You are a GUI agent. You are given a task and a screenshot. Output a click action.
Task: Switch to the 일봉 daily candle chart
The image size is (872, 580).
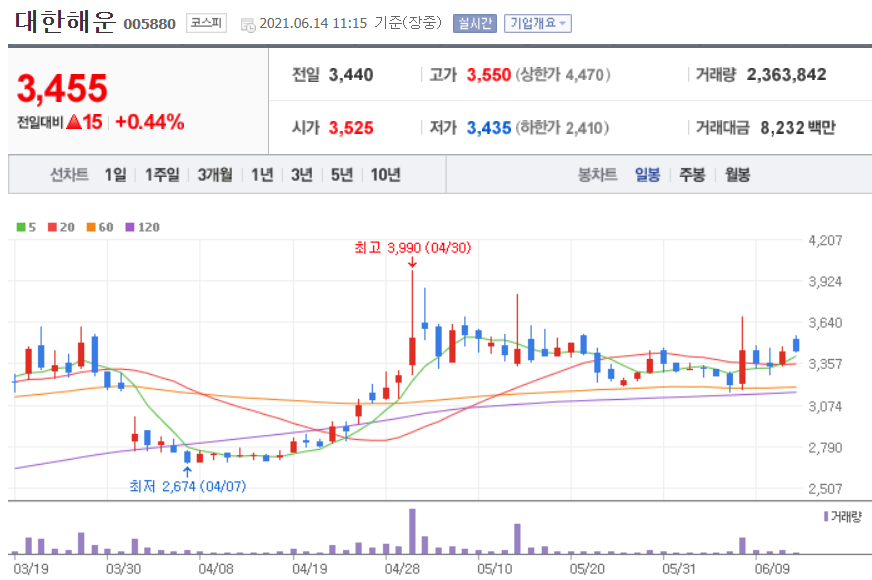pyautogui.click(x=647, y=175)
